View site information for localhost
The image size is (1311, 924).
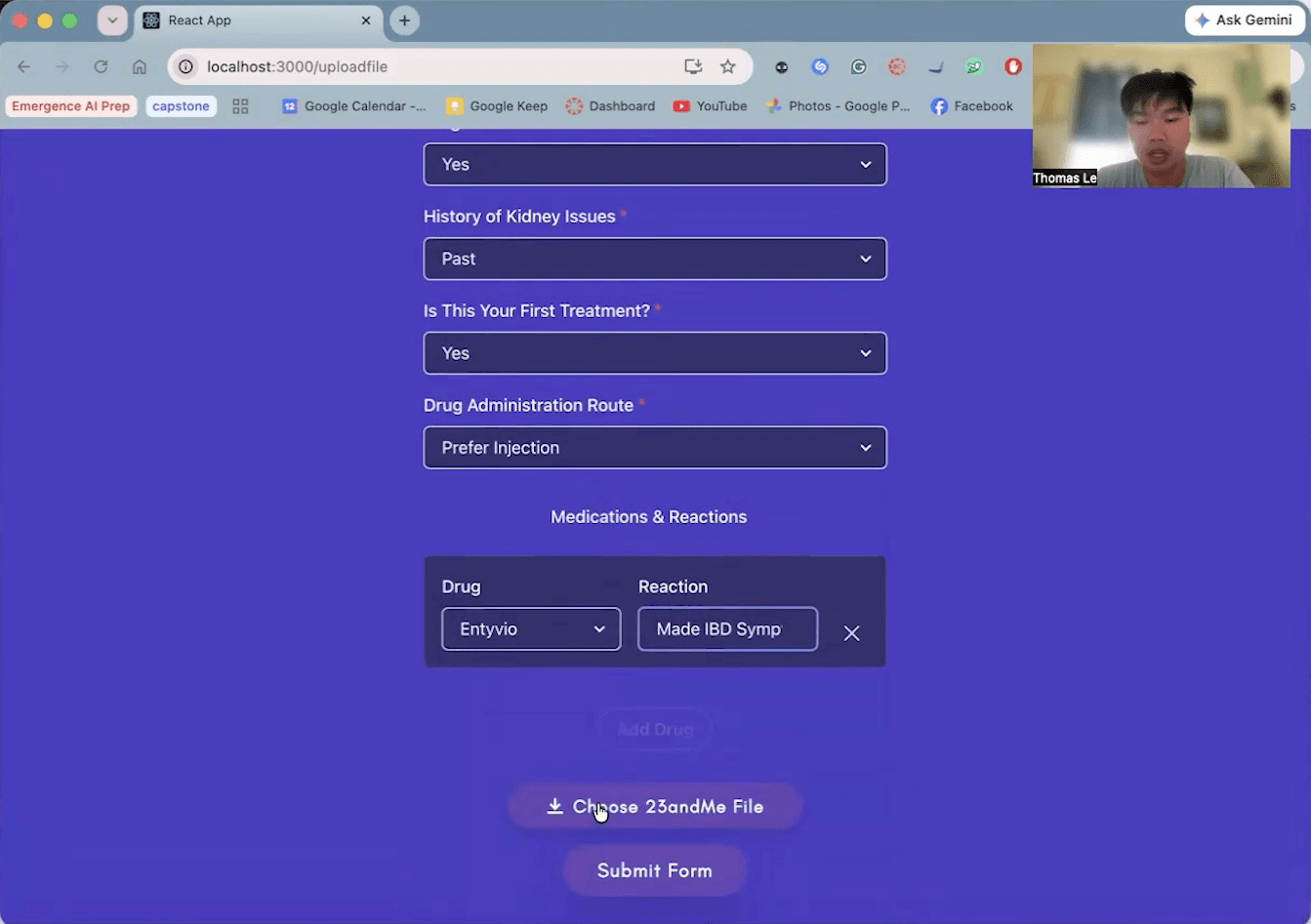coord(186,66)
